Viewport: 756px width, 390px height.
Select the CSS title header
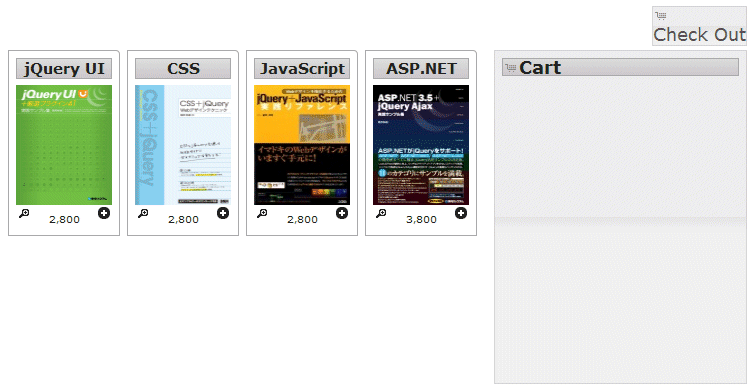click(183, 68)
